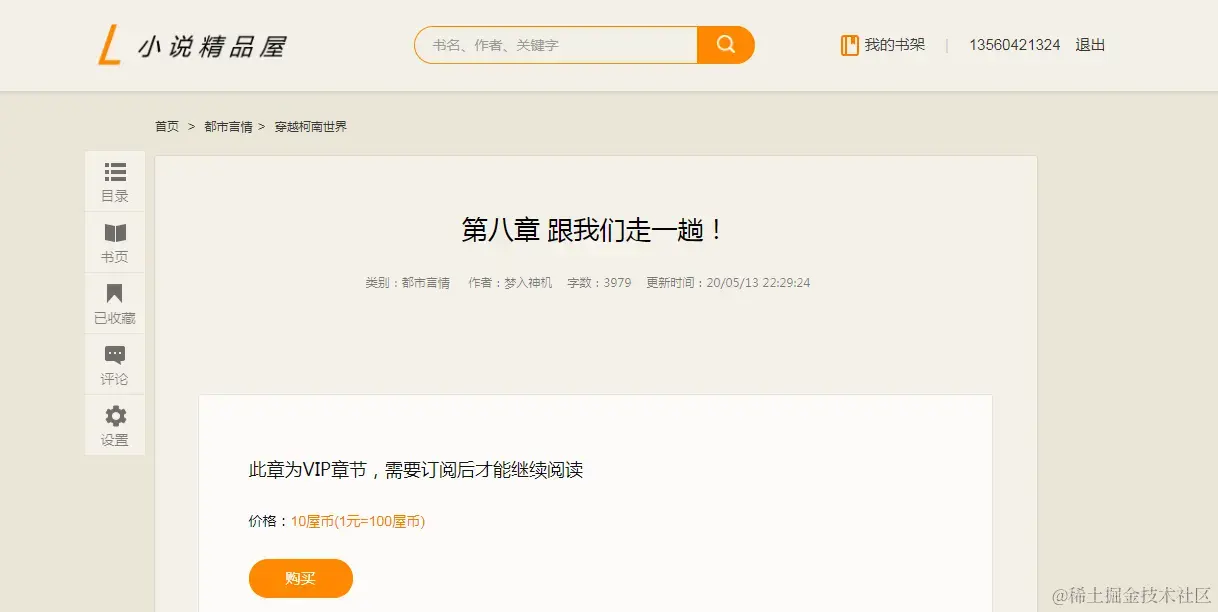Click the 类别：都市言情 text

point(408,283)
